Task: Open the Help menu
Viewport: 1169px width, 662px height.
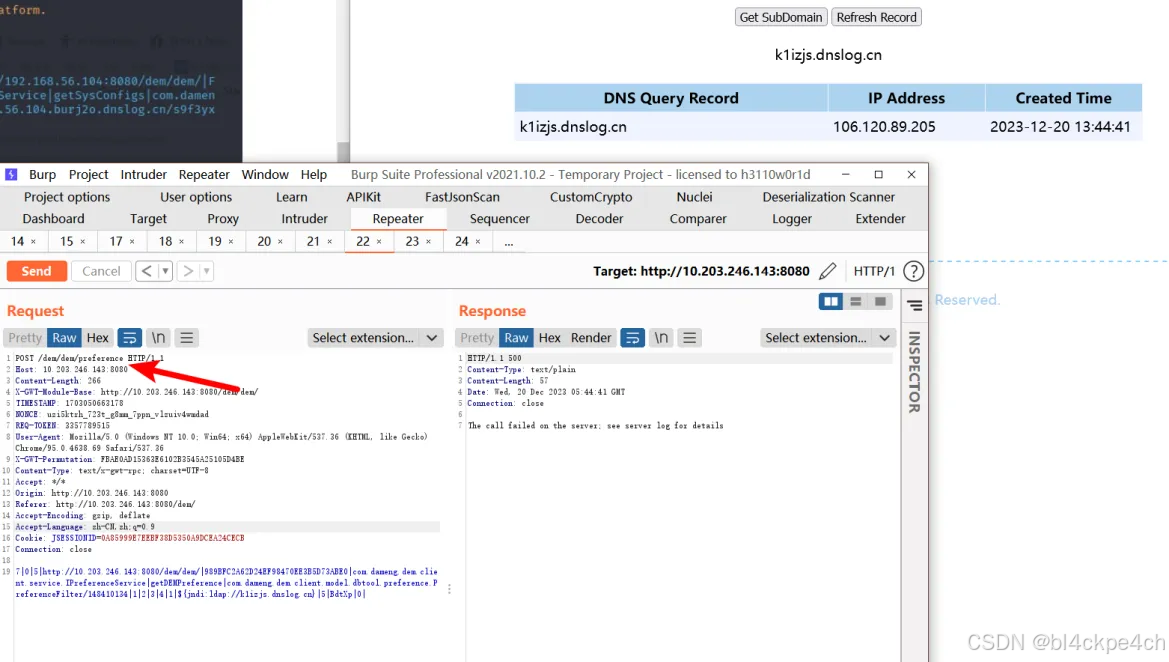Action: coord(314,174)
